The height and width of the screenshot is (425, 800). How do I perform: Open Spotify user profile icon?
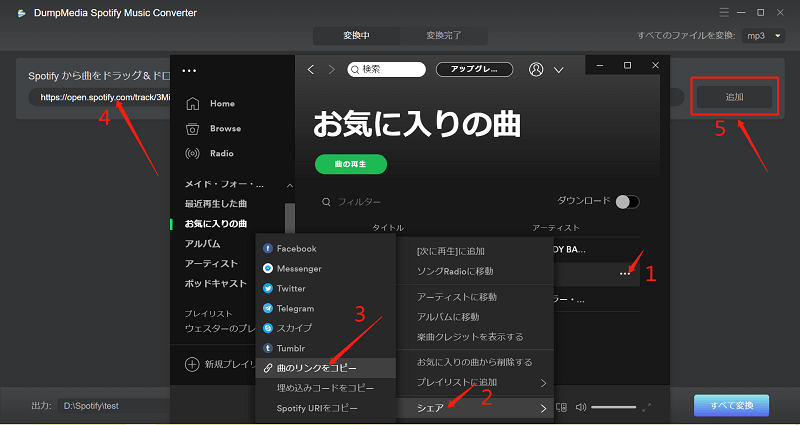(x=536, y=69)
